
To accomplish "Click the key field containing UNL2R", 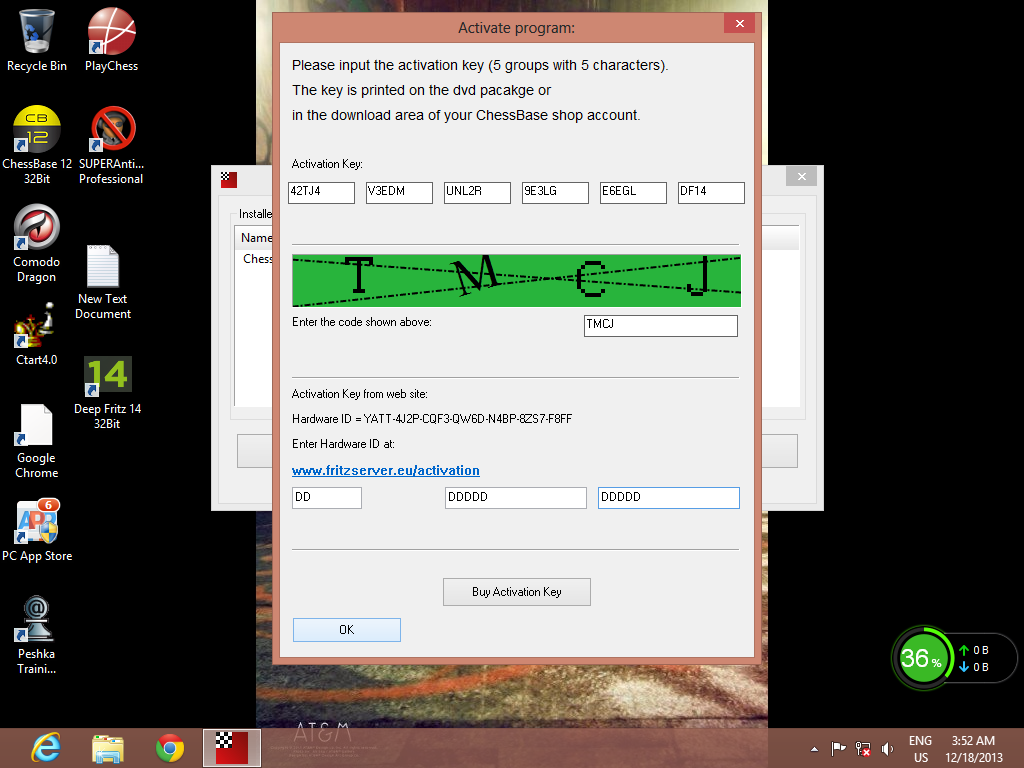I will pos(477,192).
